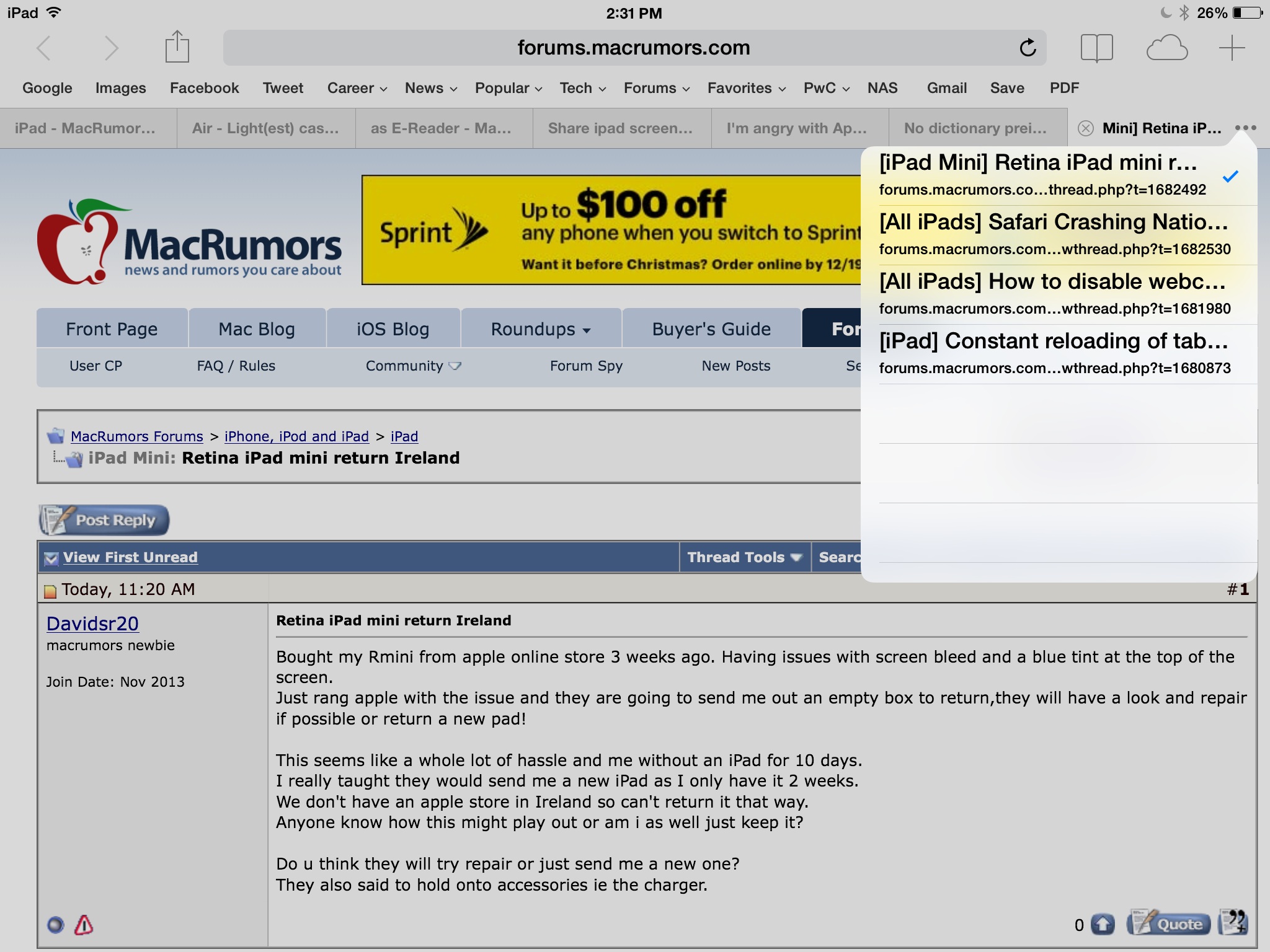Switch to as E-Reader tab
The width and height of the screenshot is (1270, 952).
(444, 128)
